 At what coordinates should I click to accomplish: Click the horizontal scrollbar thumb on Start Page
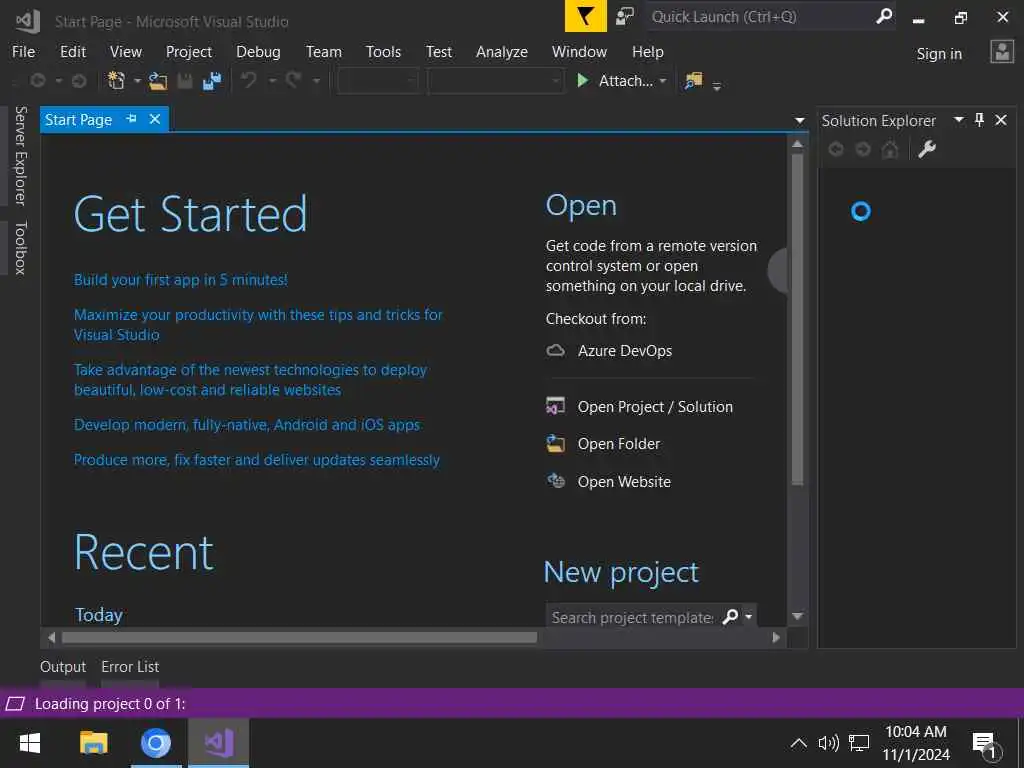pyautogui.click(x=299, y=637)
